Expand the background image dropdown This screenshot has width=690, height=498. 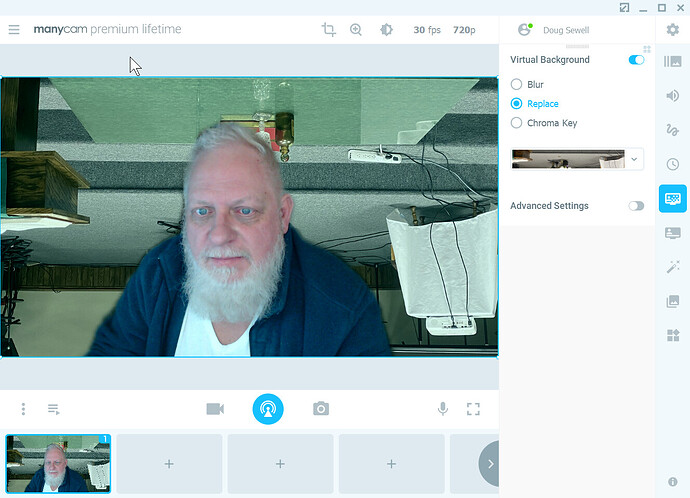tap(634, 159)
